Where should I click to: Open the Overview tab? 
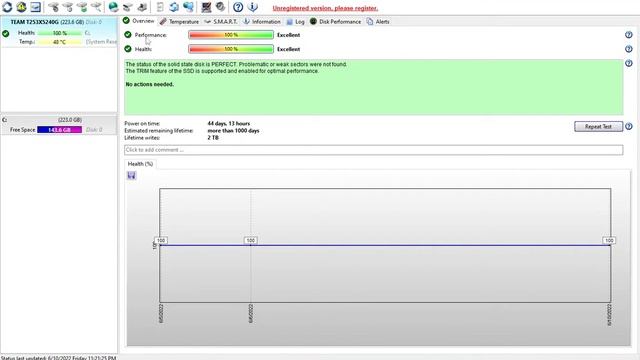pyautogui.click(x=139, y=21)
